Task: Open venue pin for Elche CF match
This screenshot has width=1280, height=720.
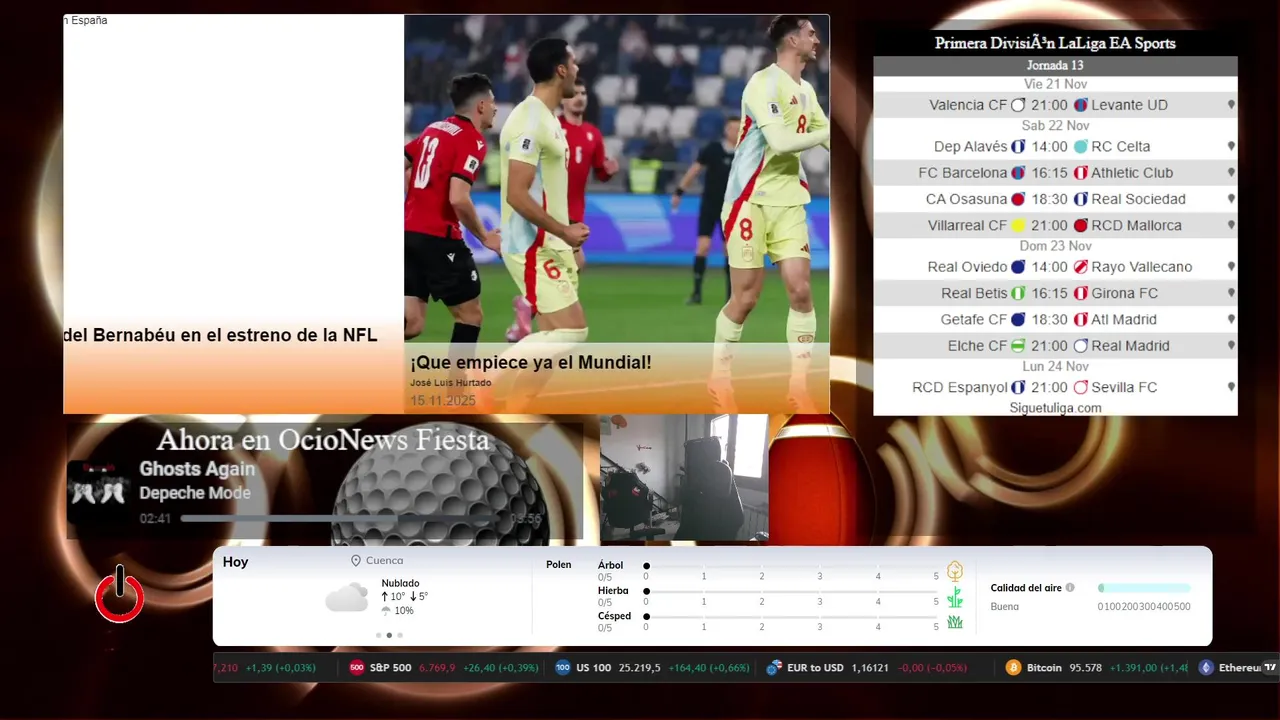Action: 1231,346
